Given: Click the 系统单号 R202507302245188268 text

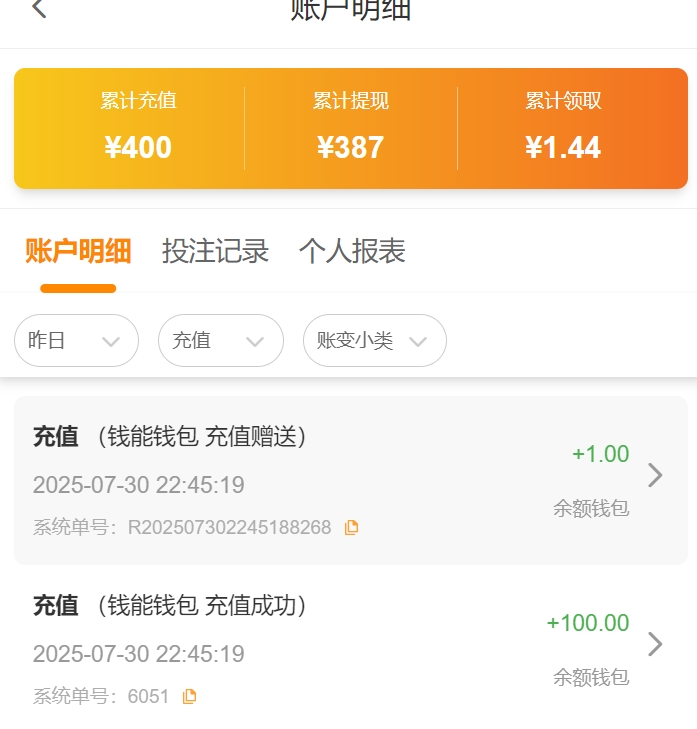Looking at the screenshot, I should pyautogui.click(x=182, y=527).
